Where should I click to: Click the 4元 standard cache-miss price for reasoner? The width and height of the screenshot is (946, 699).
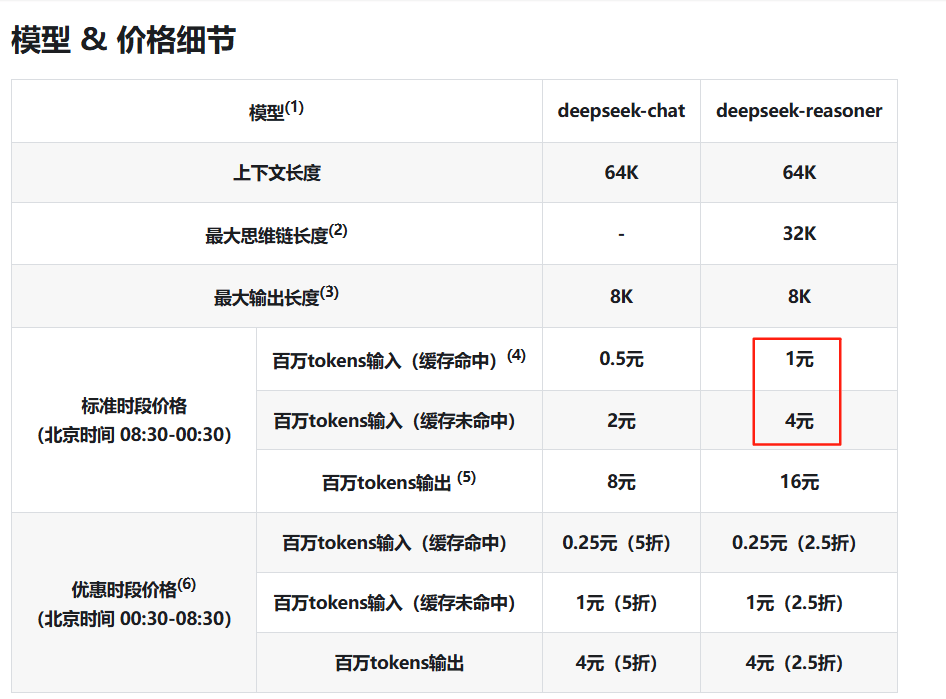tap(799, 421)
